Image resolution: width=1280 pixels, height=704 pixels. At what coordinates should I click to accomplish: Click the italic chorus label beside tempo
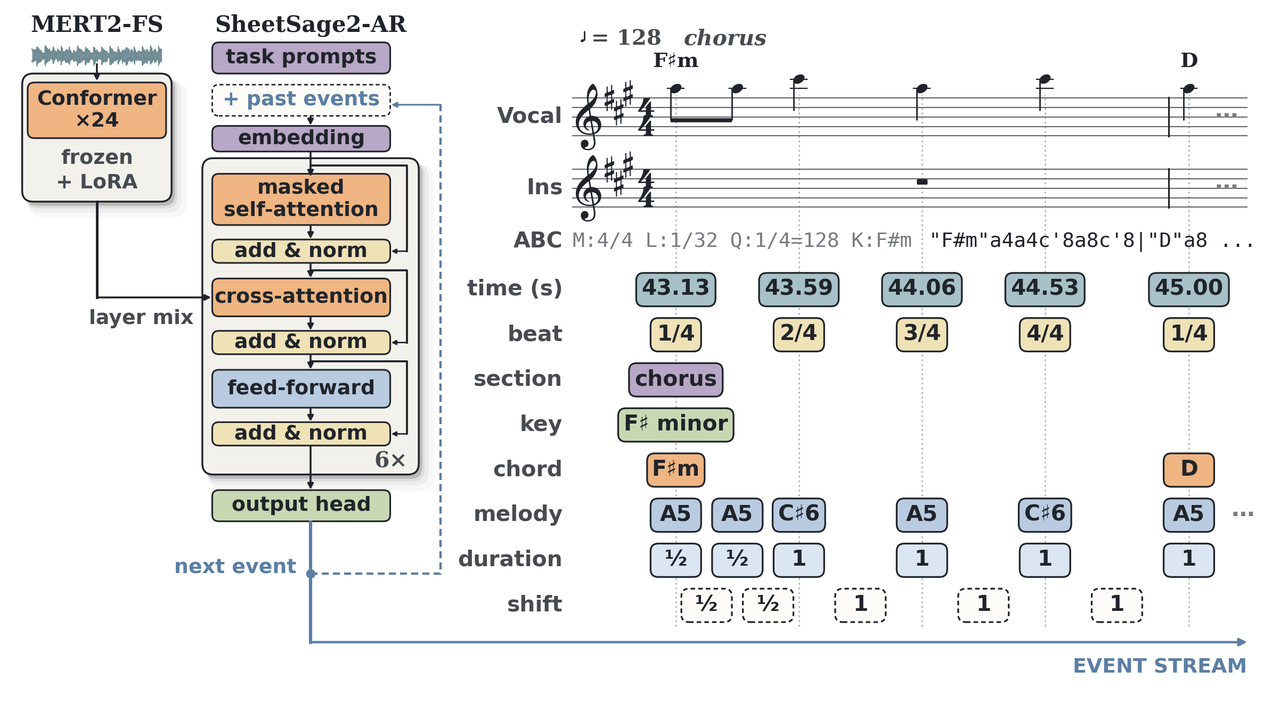(x=725, y=38)
